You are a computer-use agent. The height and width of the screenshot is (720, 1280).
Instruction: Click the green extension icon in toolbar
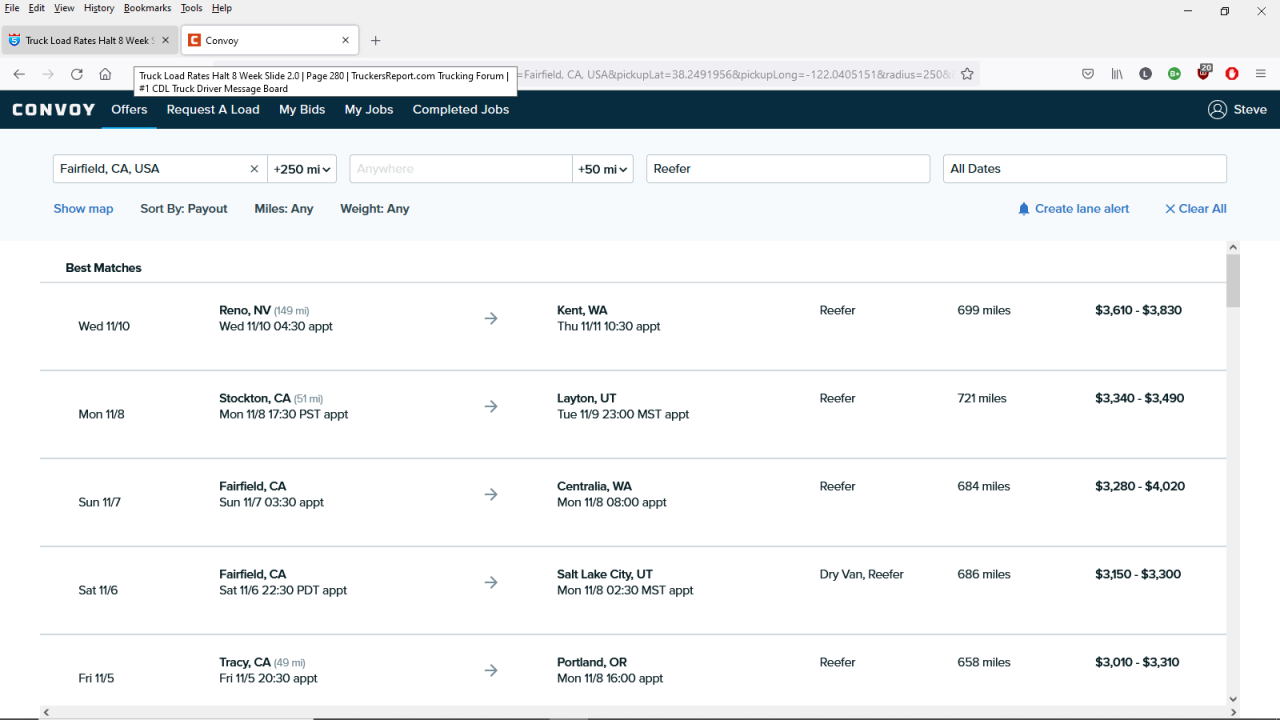click(x=1174, y=74)
